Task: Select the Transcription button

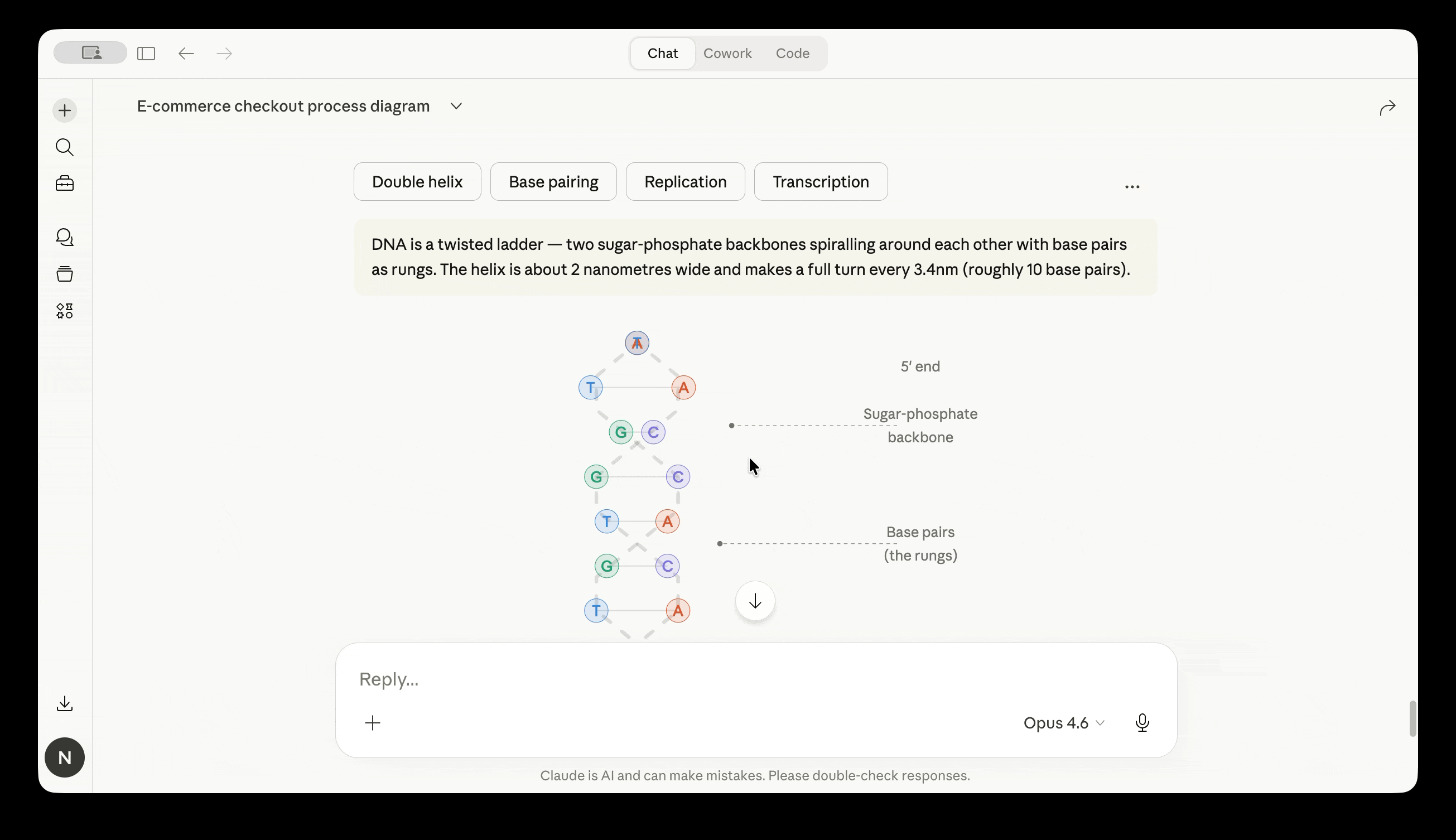Action: pyautogui.click(x=819, y=182)
